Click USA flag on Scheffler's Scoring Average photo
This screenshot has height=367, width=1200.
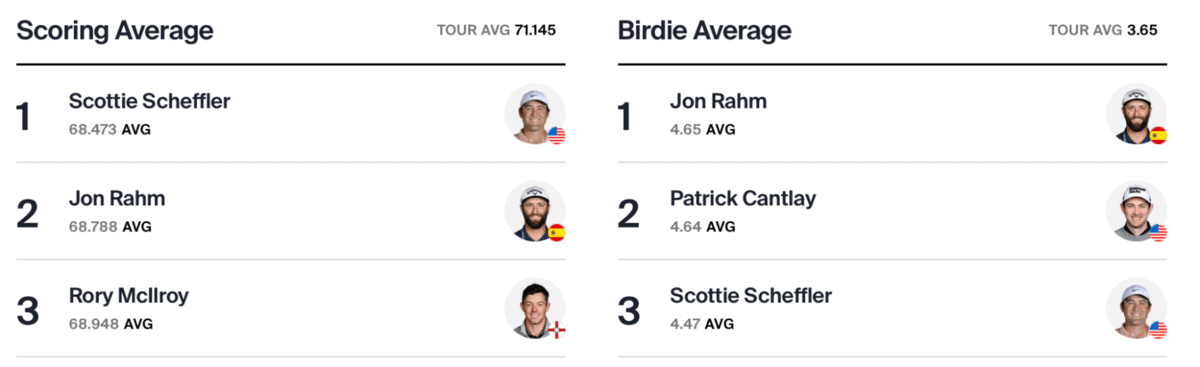tap(556, 135)
